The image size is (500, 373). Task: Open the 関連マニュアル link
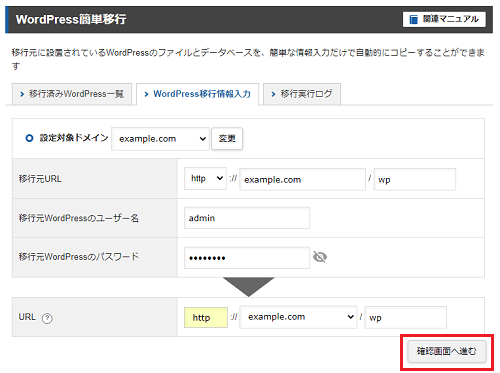(x=444, y=19)
